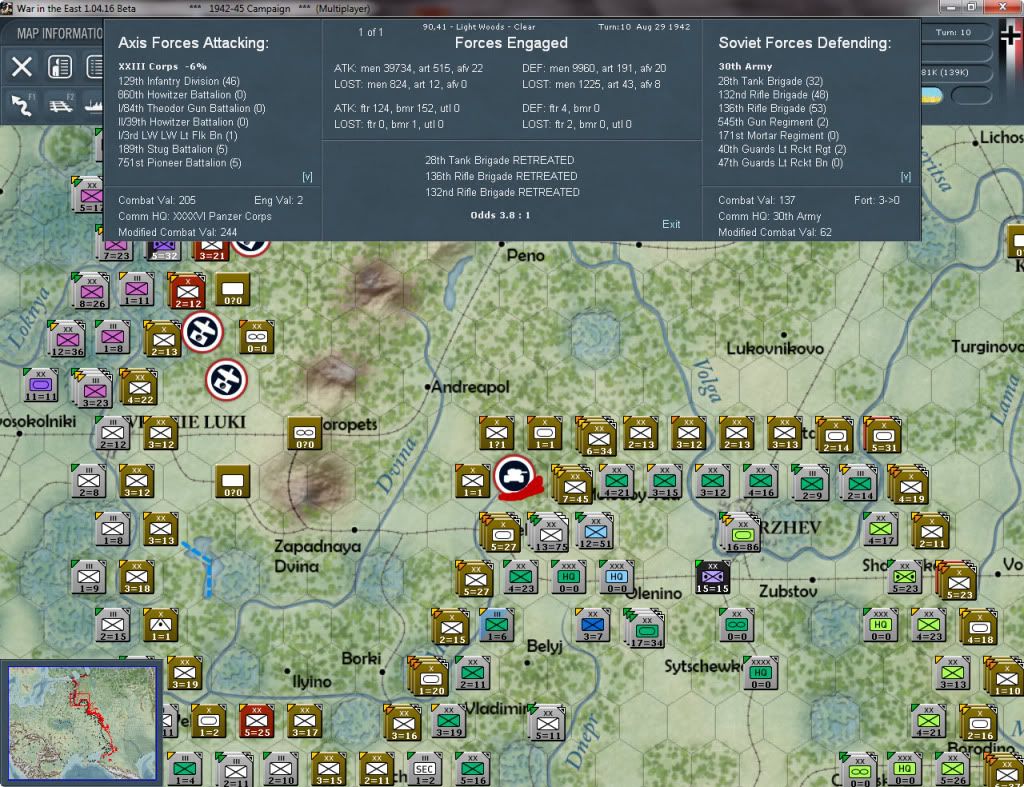This screenshot has width=1024, height=787.
Task: Select the 17=34 armored stack
Action: 645,628
